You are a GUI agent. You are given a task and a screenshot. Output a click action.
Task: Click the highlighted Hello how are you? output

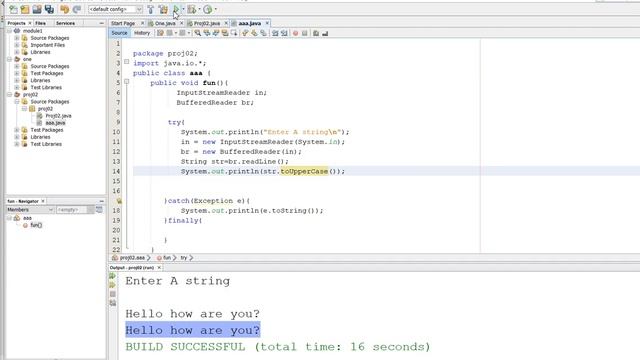192,330
